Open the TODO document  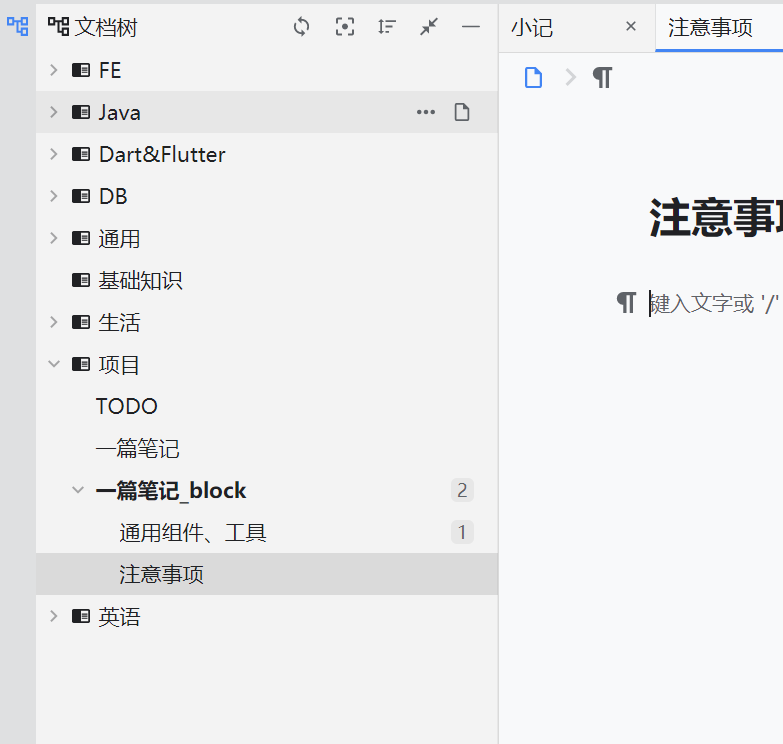pyautogui.click(x=126, y=406)
